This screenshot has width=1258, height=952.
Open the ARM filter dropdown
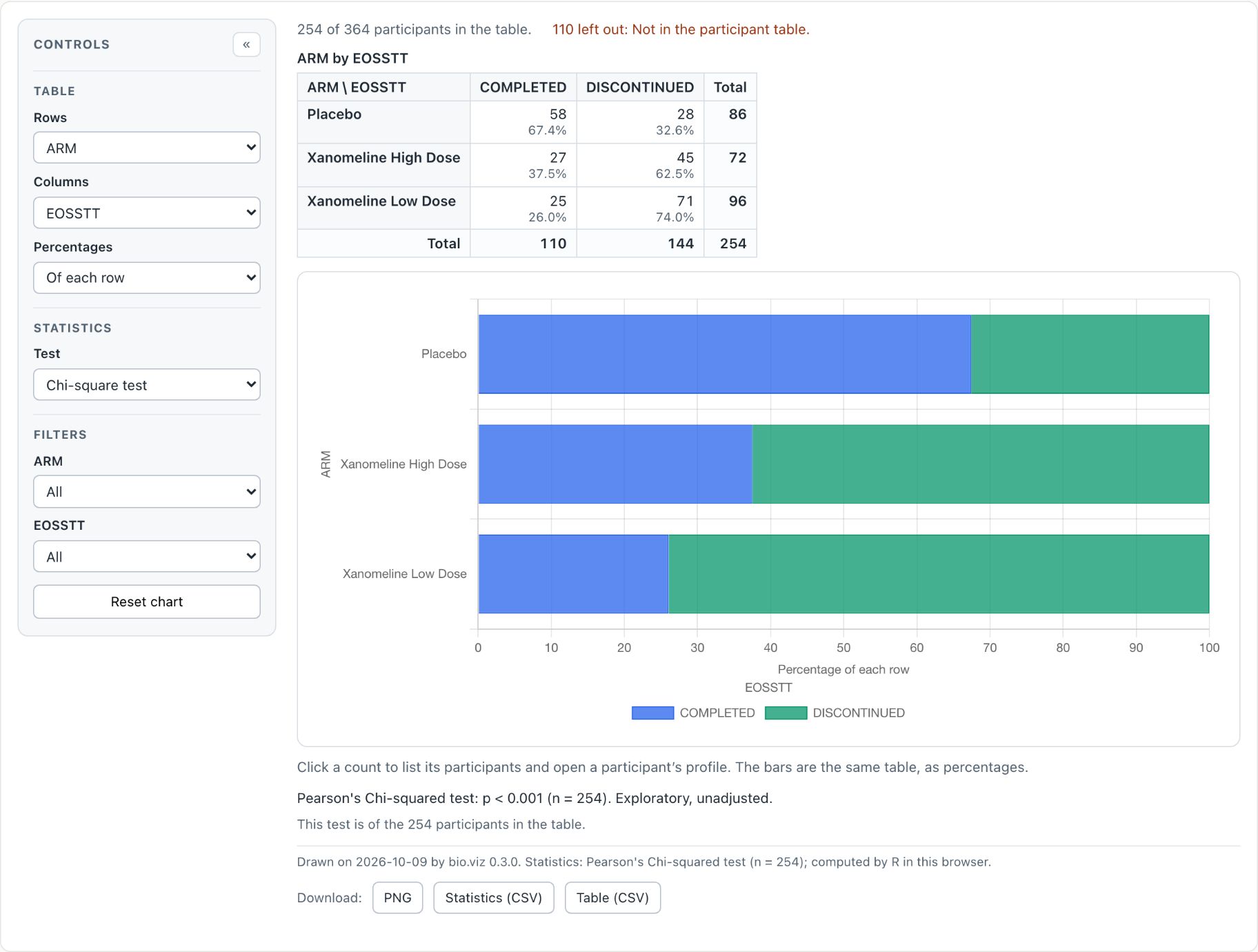click(147, 491)
